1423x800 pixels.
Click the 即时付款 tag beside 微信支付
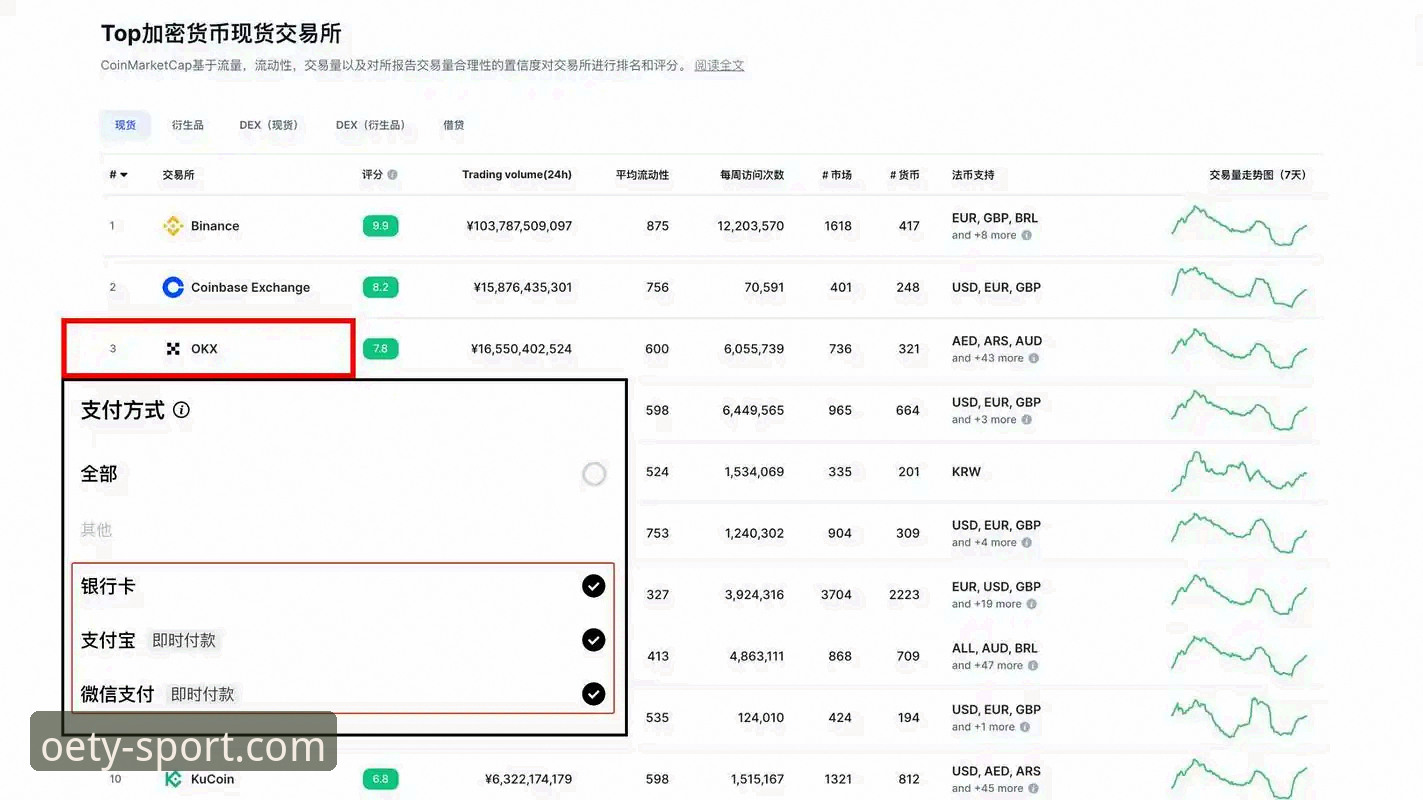202,694
